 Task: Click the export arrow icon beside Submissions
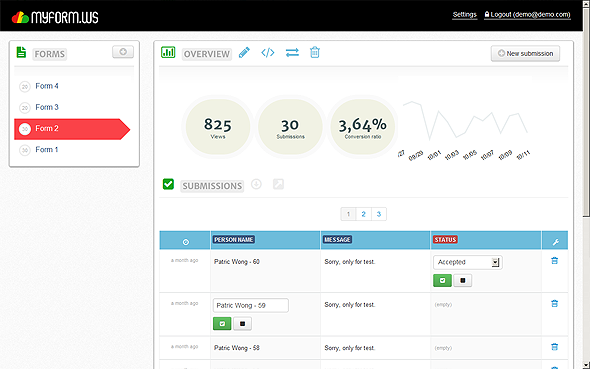(x=278, y=184)
